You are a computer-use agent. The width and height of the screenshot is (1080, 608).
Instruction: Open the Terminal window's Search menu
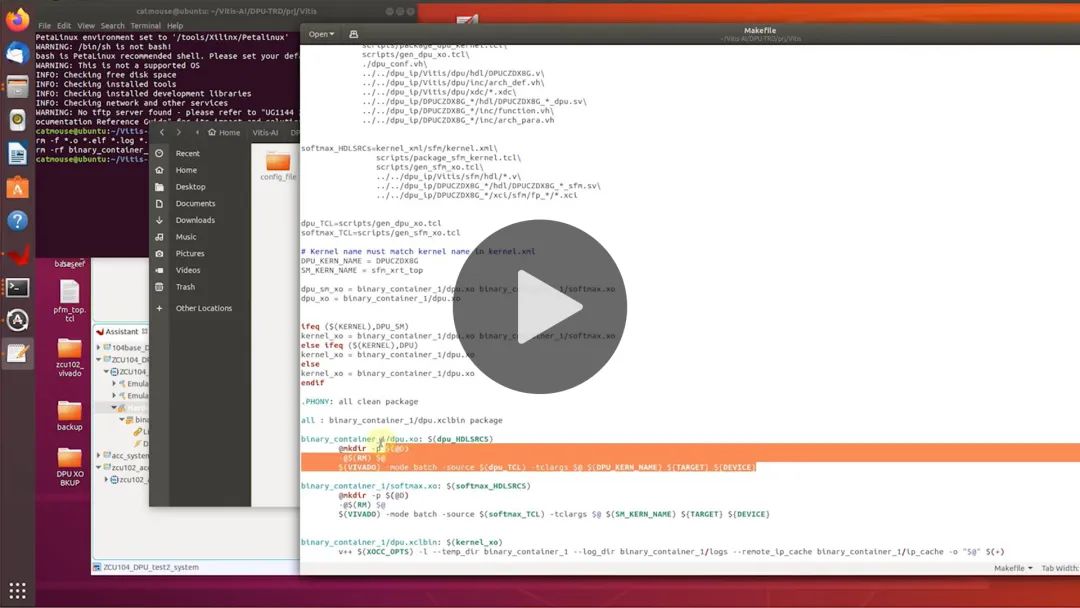coord(112,25)
